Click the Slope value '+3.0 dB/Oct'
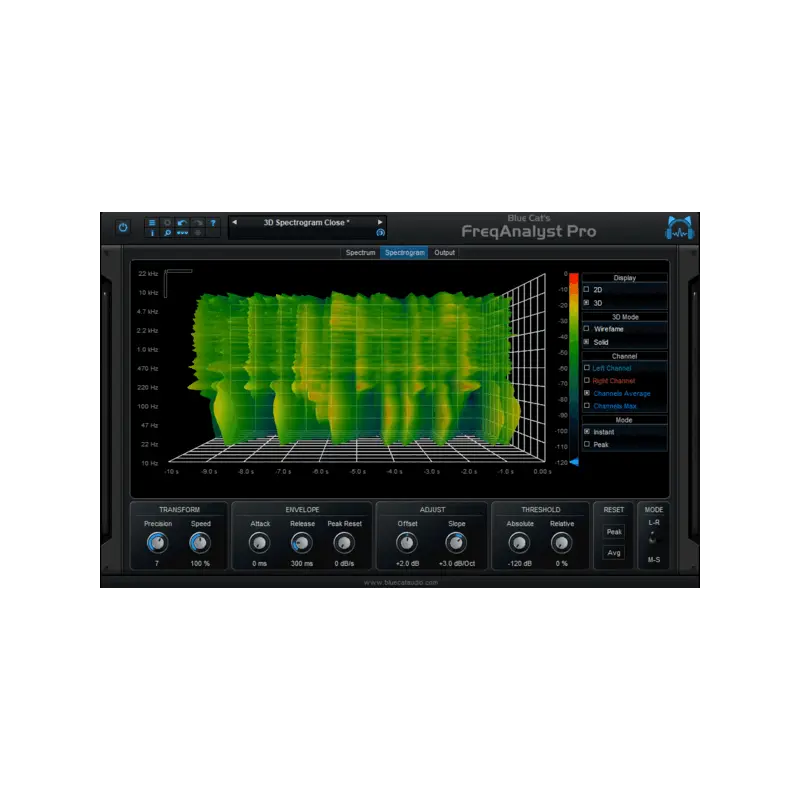This screenshot has width=800, height=800. coord(457,563)
